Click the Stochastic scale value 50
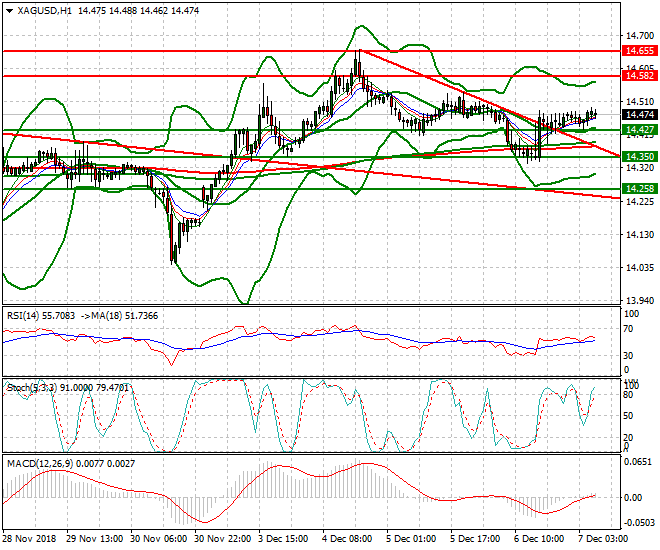The width and height of the screenshot is (660, 550). click(x=628, y=416)
